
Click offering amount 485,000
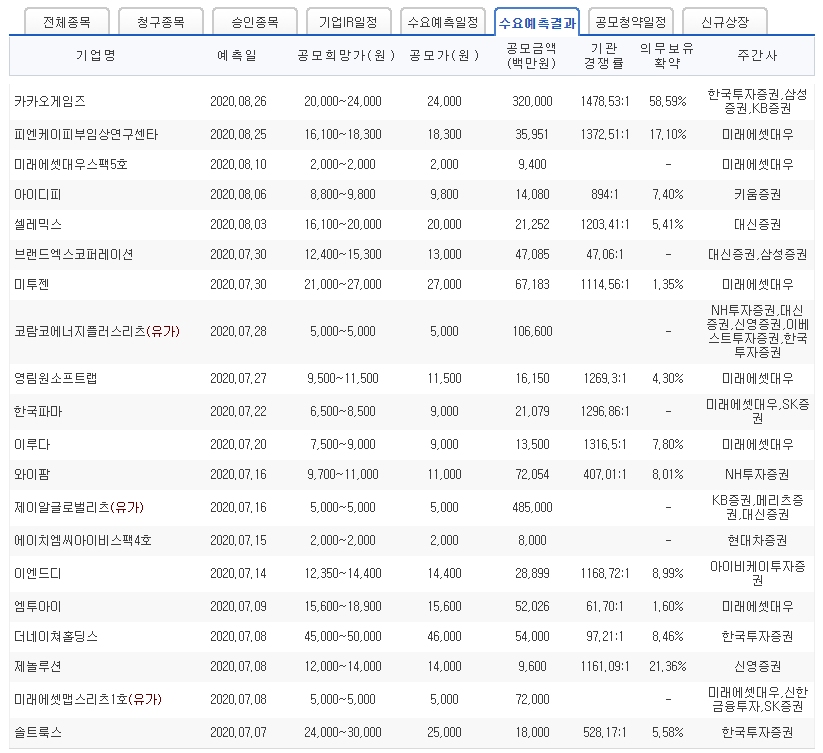click(x=532, y=507)
